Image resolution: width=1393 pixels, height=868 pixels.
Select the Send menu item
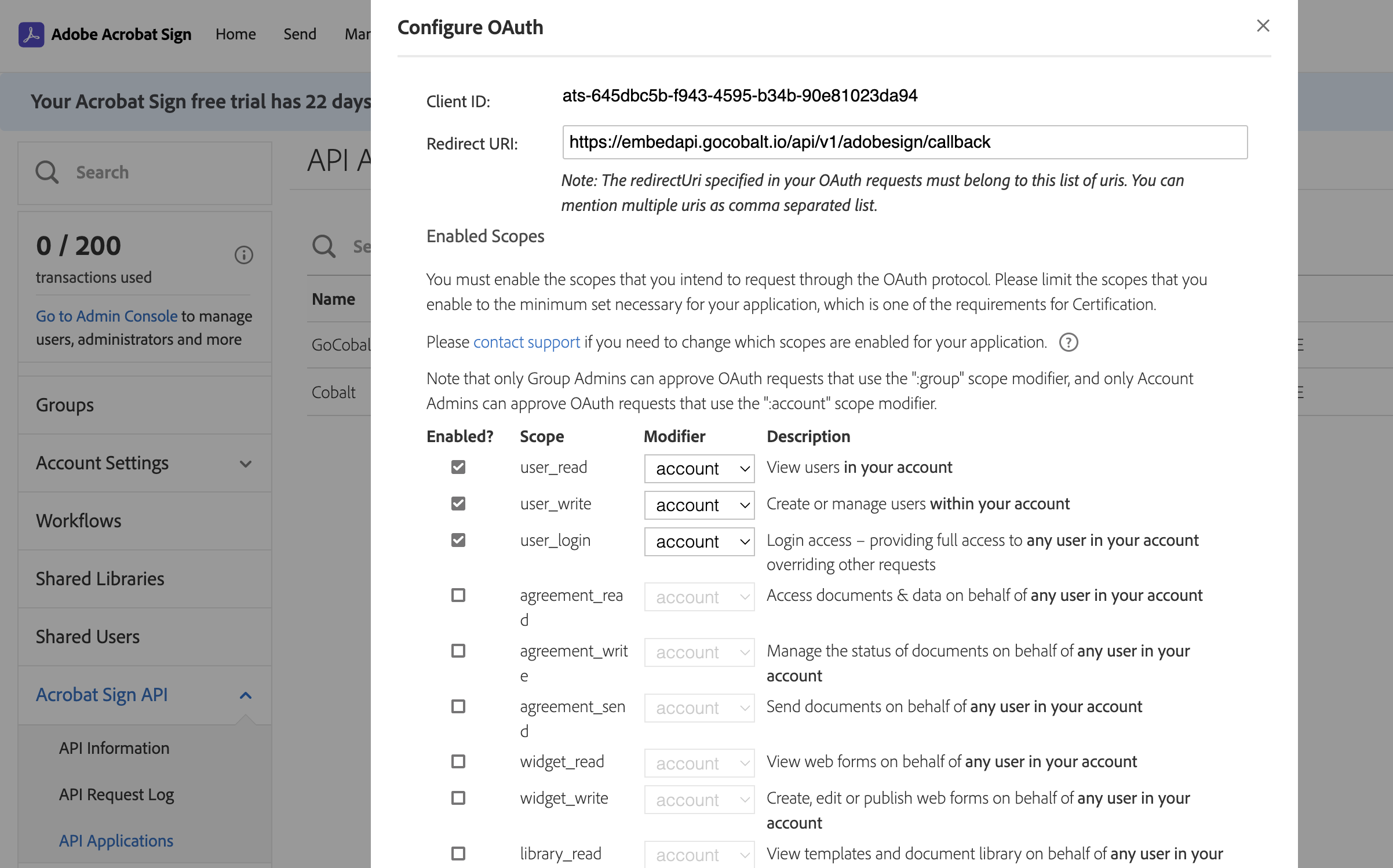pos(300,34)
